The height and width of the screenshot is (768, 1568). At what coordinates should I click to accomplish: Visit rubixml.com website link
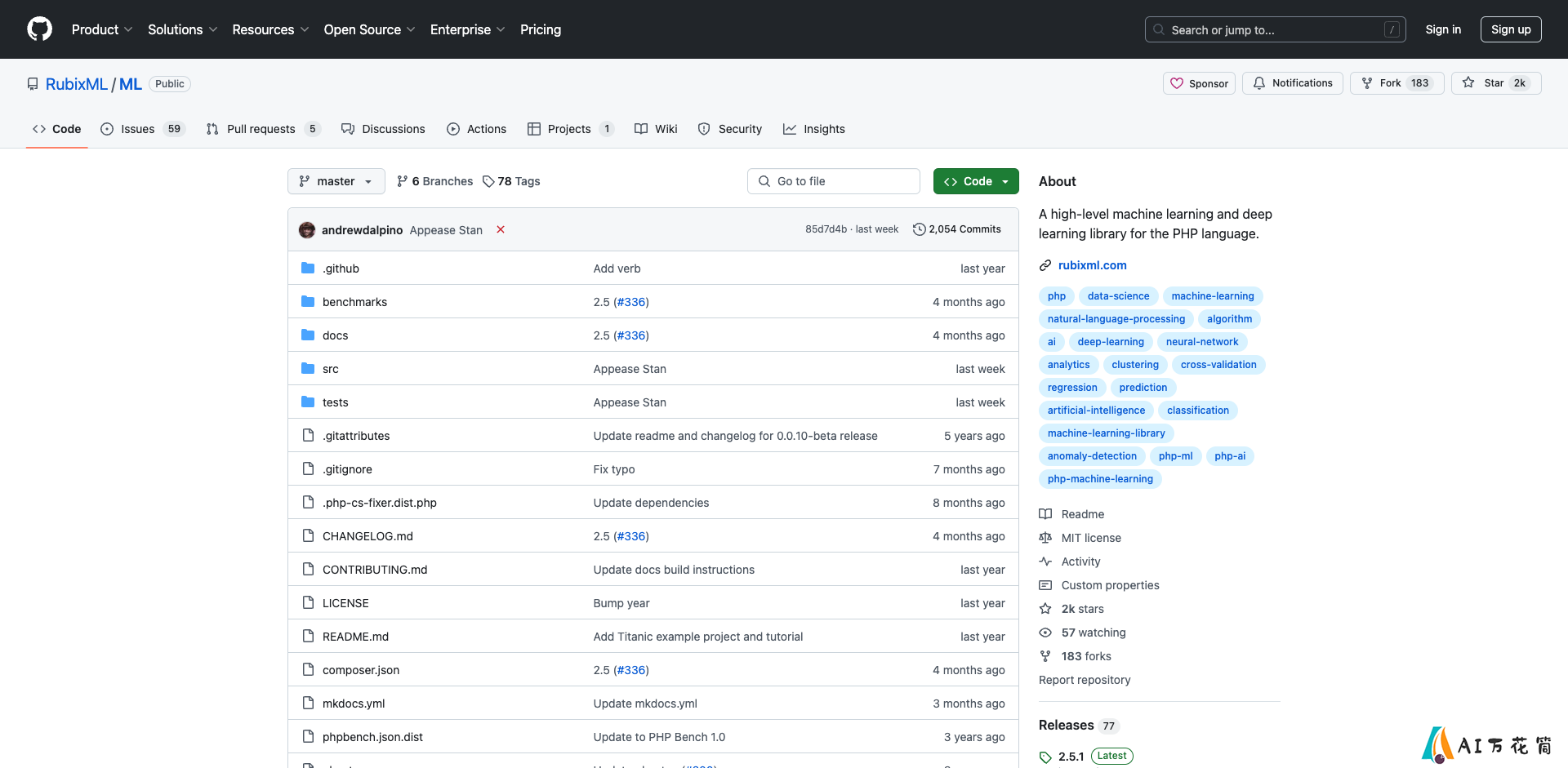(x=1092, y=265)
